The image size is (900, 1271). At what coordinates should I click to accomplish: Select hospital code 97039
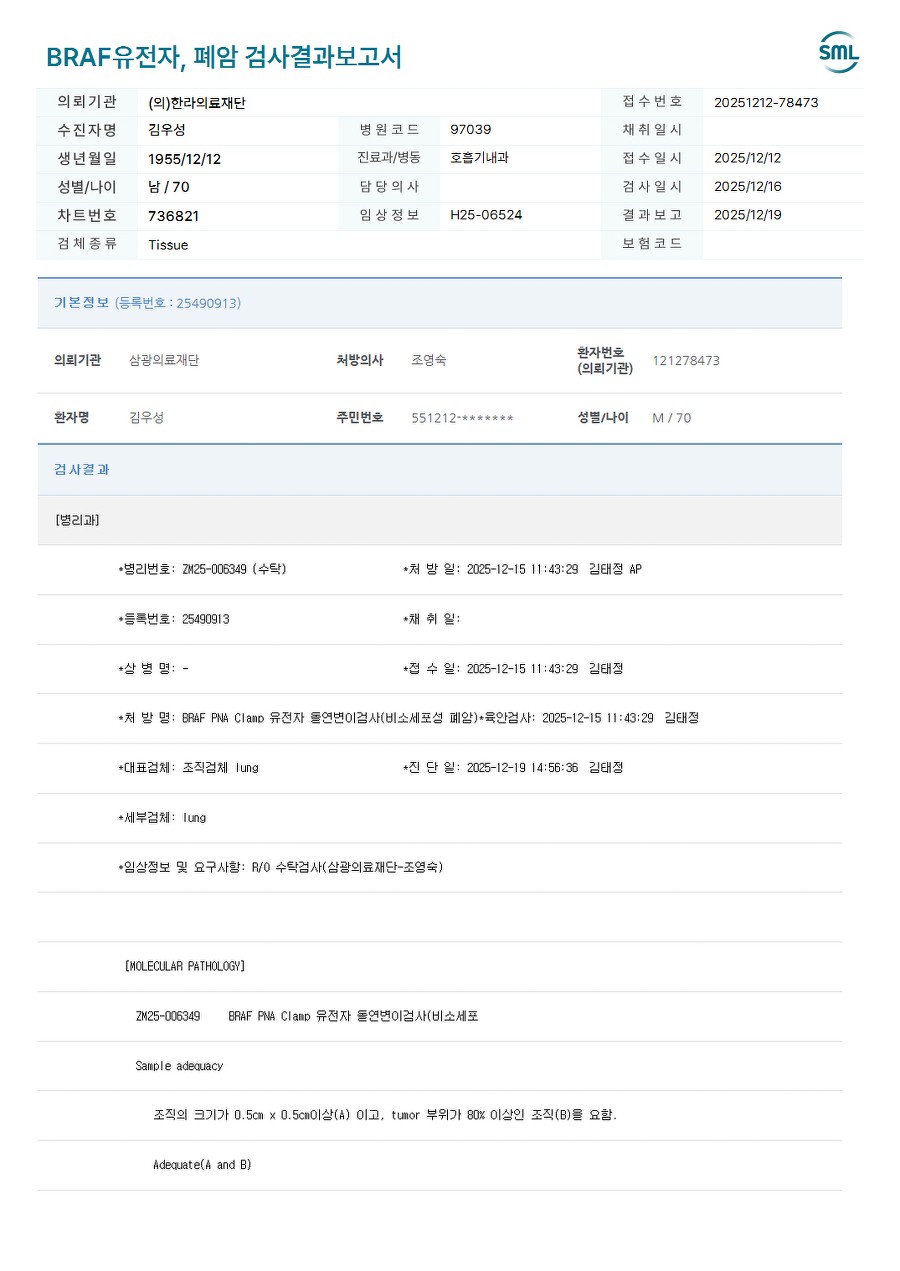point(471,130)
